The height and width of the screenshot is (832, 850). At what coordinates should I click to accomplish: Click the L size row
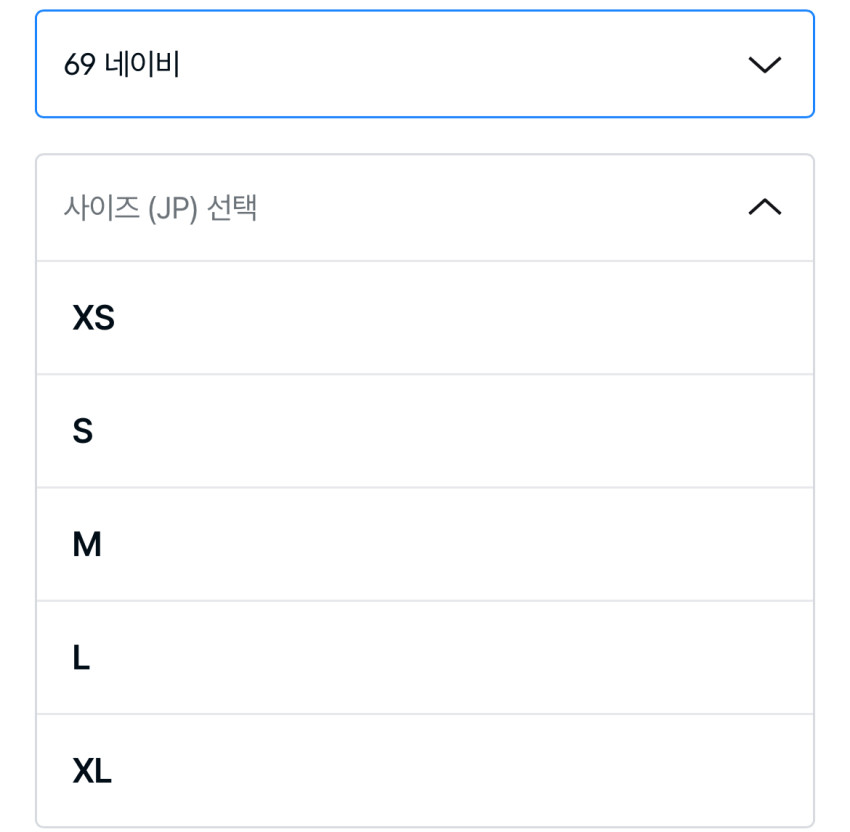[424, 657]
